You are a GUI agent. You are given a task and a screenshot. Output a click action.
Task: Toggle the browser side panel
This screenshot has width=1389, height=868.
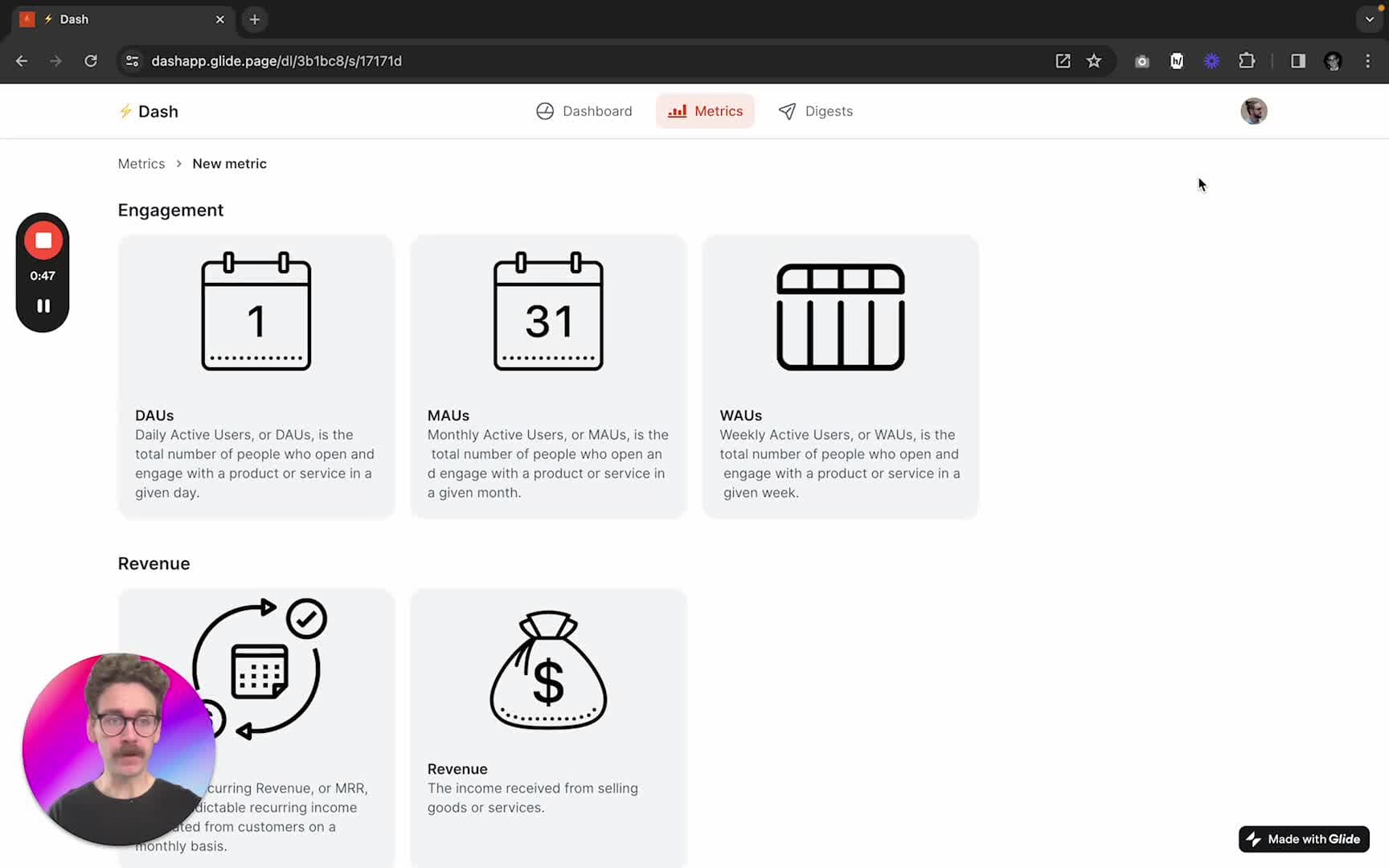pos(1297,61)
